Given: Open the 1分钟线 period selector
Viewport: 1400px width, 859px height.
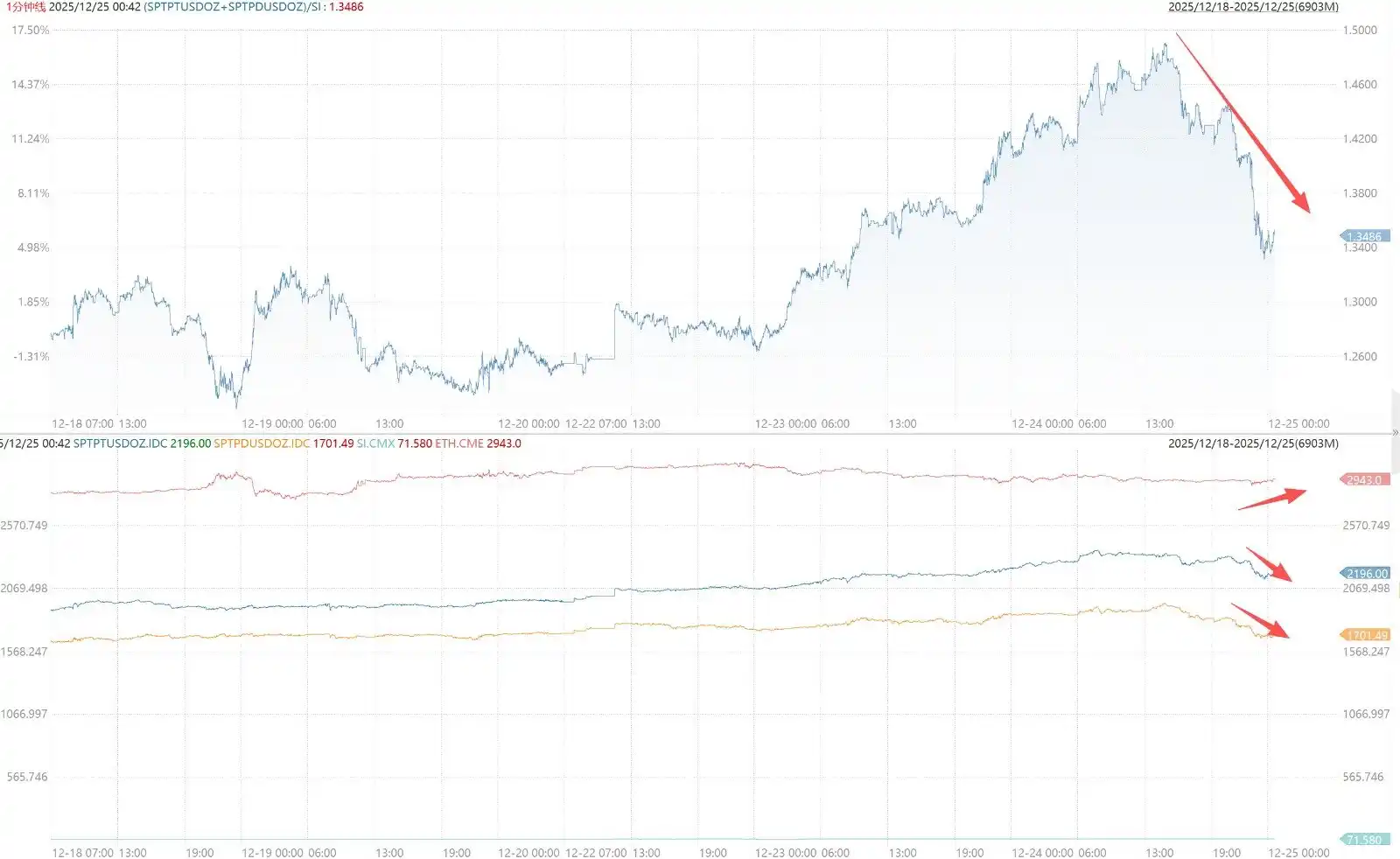Looking at the screenshot, I should pos(23,7).
